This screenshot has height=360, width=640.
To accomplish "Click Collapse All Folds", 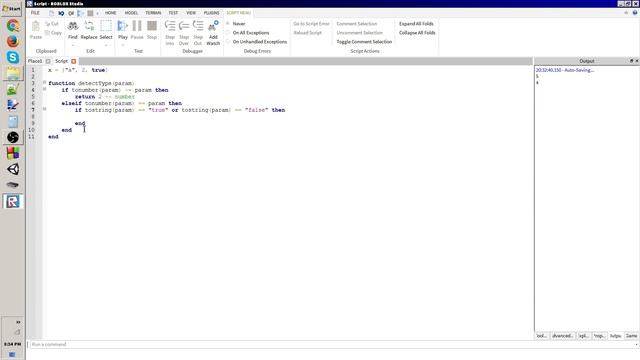I will [417, 33].
